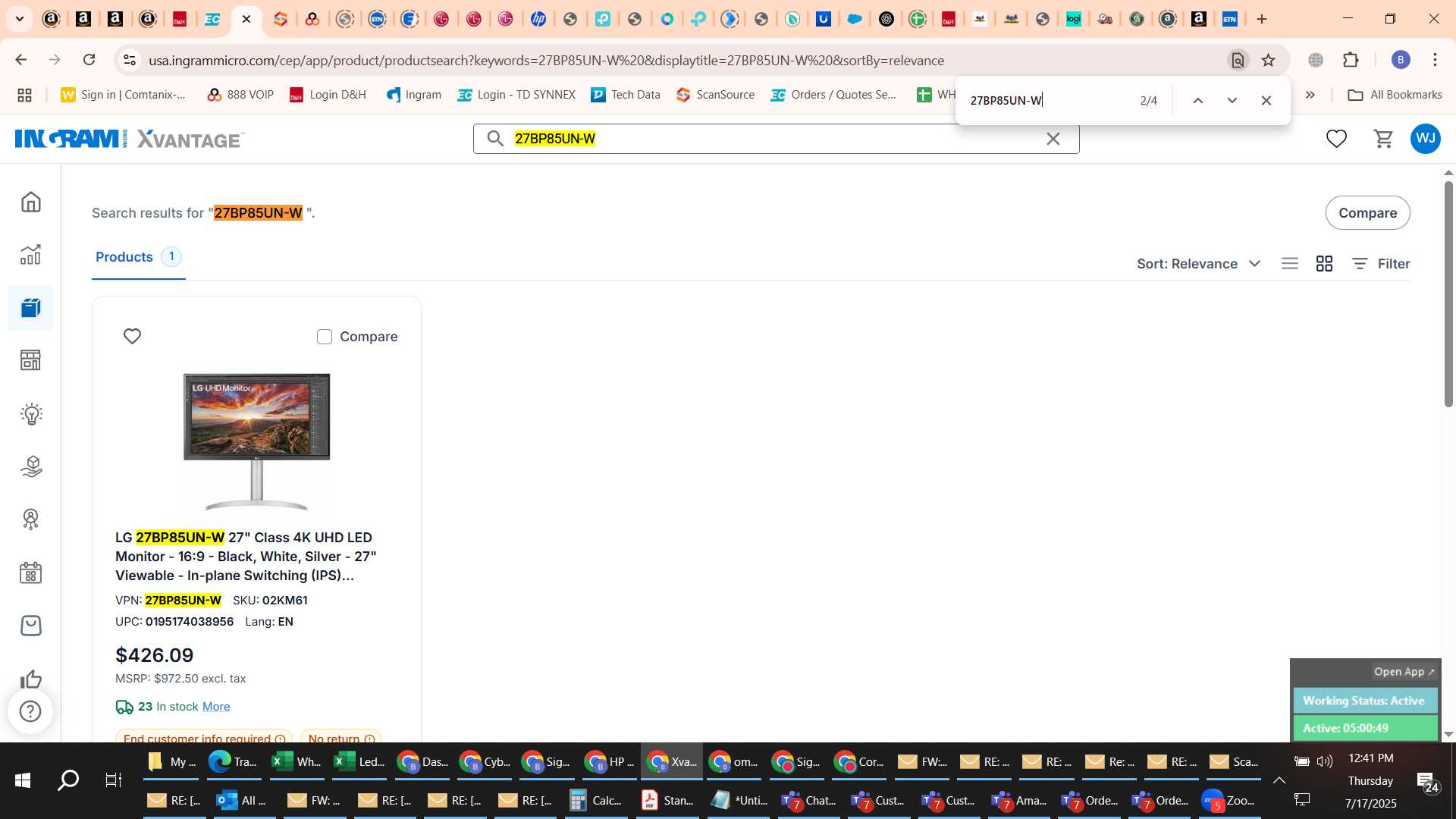Open the Tech Data bookmark
The width and height of the screenshot is (1456, 819).
tap(626, 95)
